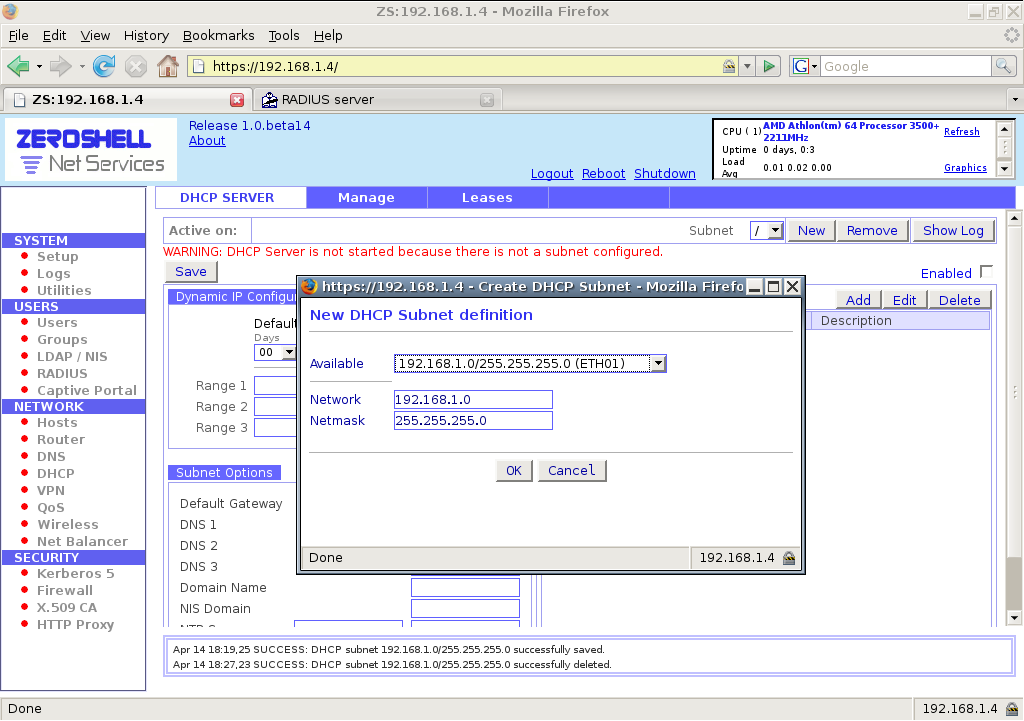
Task: Click the Refresh link in CPU panel
Action: pos(962,132)
